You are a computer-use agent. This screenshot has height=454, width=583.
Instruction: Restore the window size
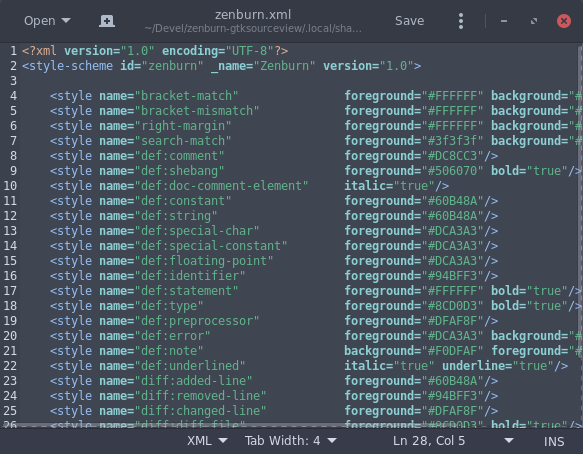click(x=534, y=21)
